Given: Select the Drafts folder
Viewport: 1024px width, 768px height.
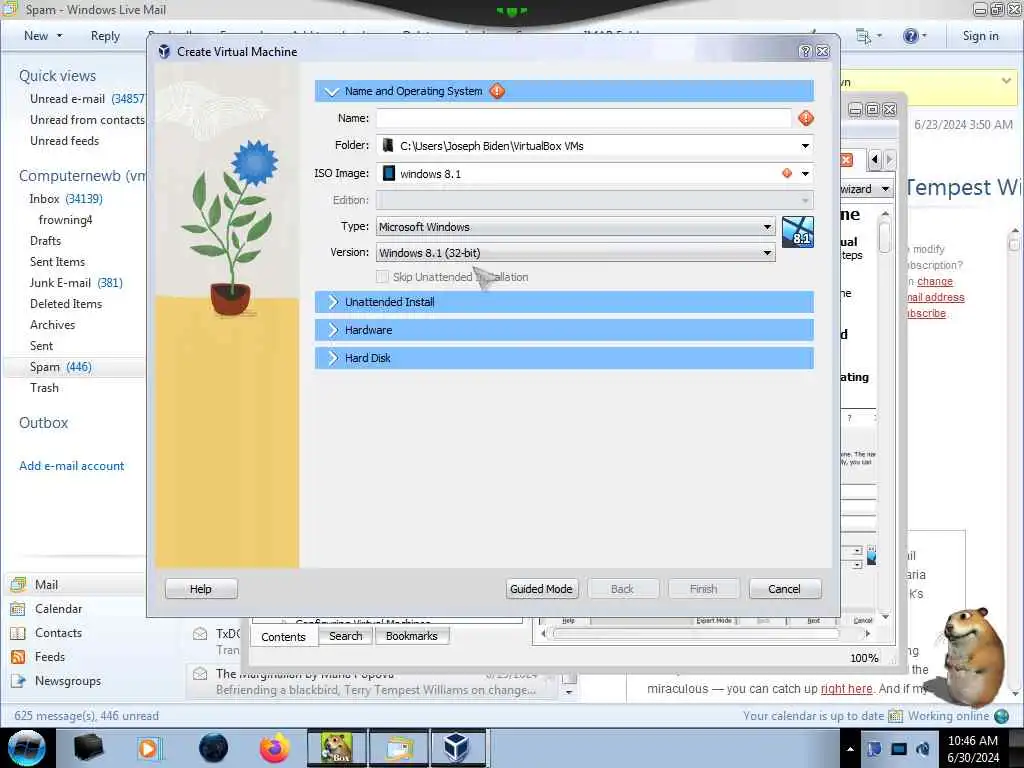Looking at the screenshot, I should point(45,241).
